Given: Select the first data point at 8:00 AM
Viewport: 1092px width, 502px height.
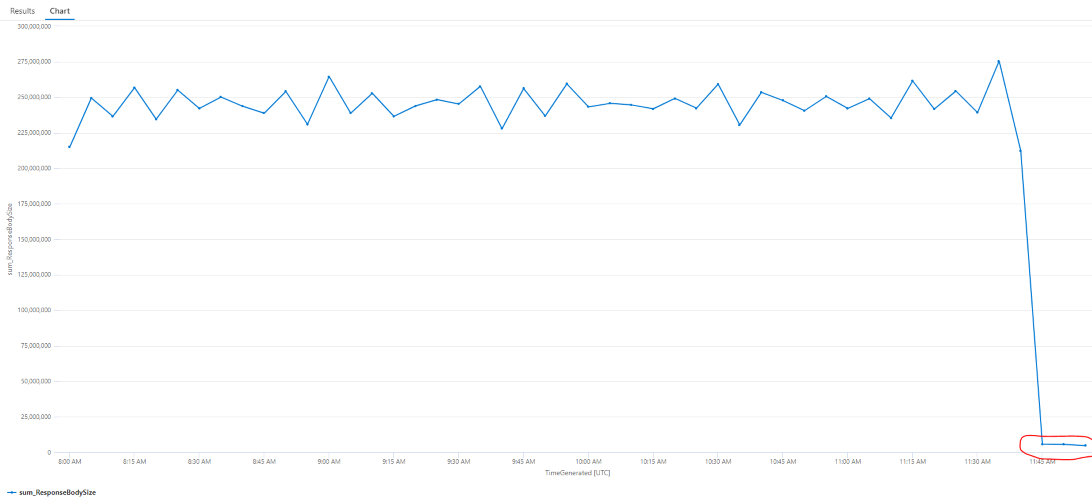Looking at the screenshot, I should (x=69, y=147).
